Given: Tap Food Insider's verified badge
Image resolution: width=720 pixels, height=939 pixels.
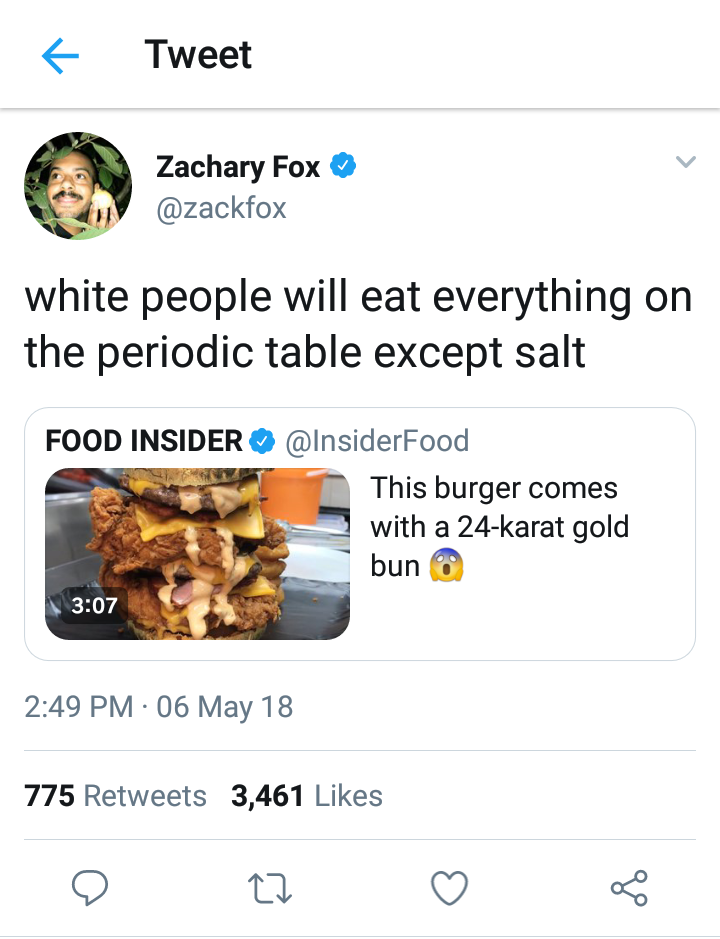Looking at the screenshot, I should (x=262, y=440).
